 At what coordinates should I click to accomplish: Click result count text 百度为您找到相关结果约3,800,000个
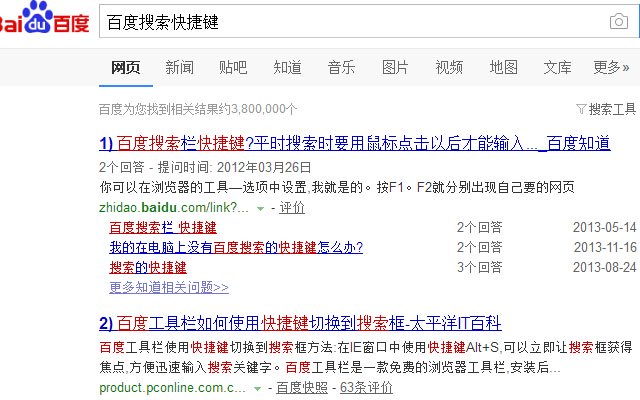[198, 109]
